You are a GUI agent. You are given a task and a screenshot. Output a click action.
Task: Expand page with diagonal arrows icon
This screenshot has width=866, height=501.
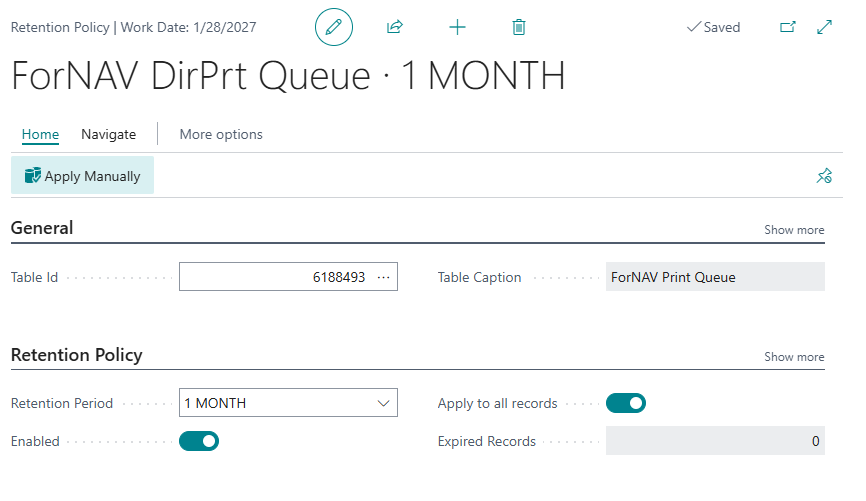pyautogui.click(x=825, y=27)
